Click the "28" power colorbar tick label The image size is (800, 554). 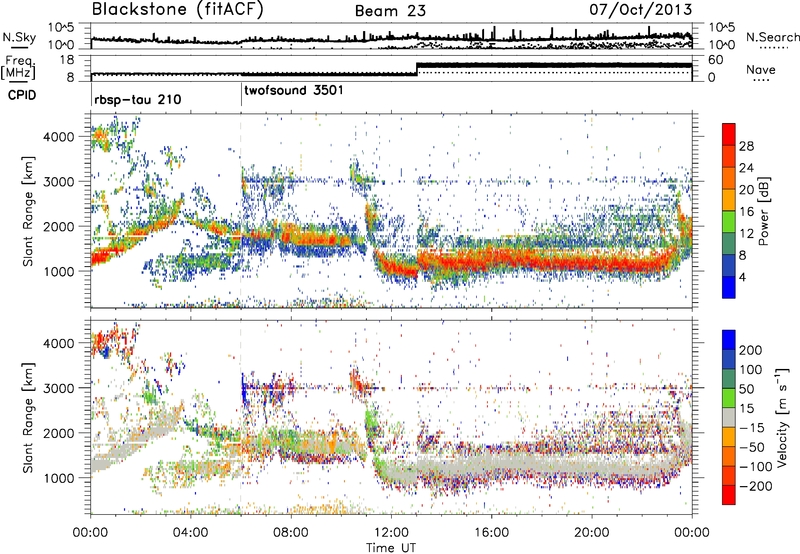coord(746,147)
